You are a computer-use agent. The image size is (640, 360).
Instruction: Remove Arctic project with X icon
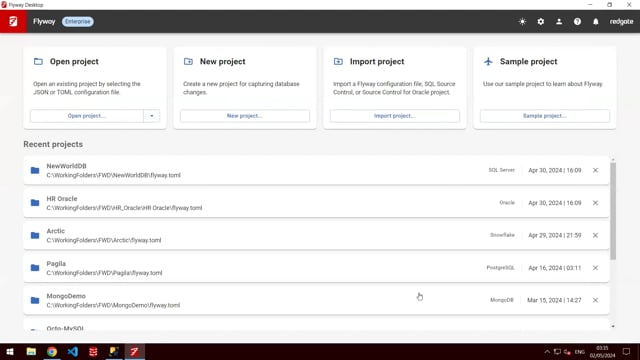click(595, 235)
